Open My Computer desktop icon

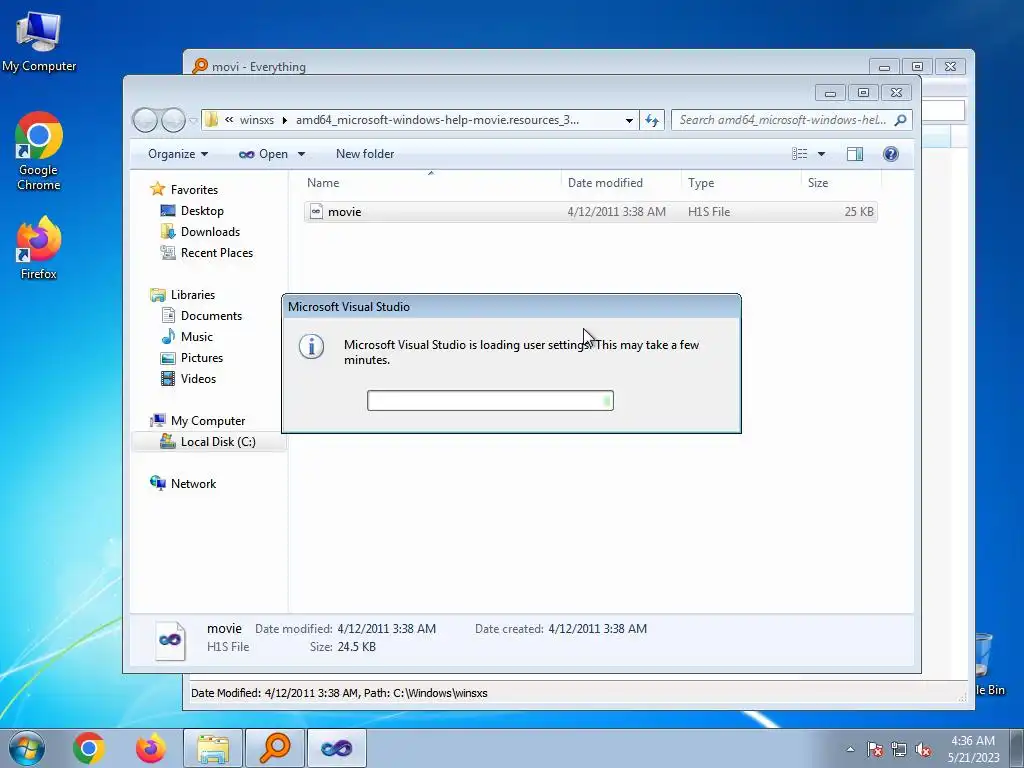pyautogui.click(x=39, y=40)
